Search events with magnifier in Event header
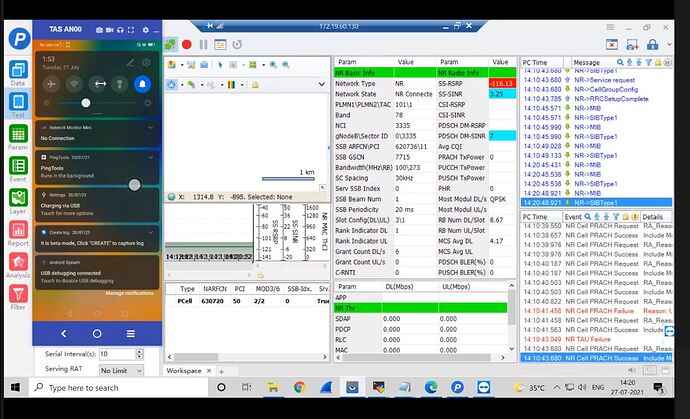The image size is (690, 419). pyautogui.click(x=587, y=217)
